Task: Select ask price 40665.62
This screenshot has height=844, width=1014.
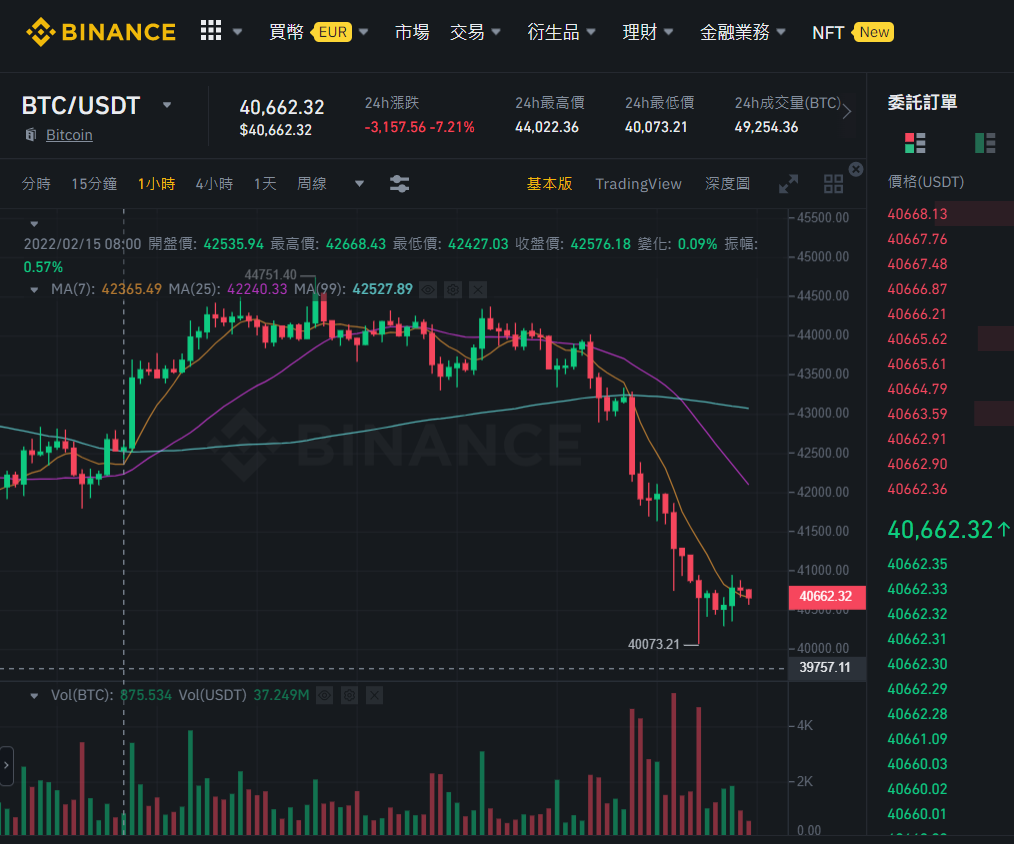Action: coord(917,339)
